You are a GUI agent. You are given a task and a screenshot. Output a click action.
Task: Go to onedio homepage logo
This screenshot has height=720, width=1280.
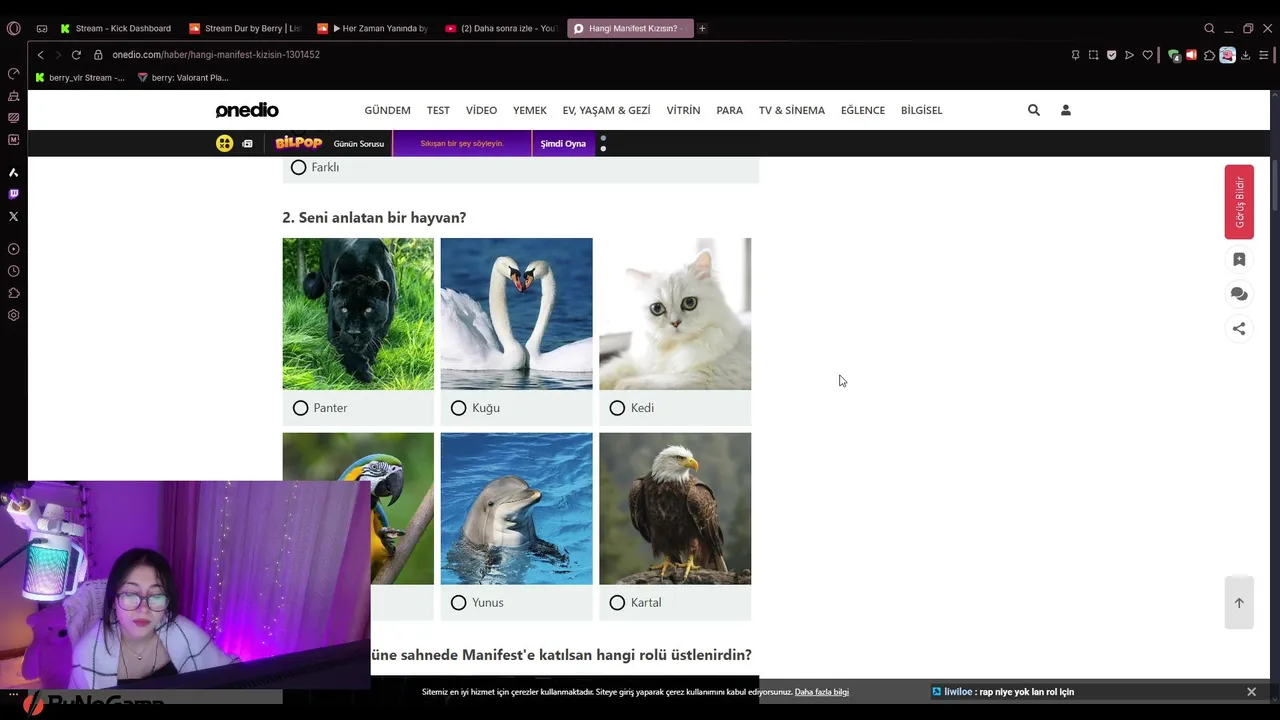click(247, 110)
